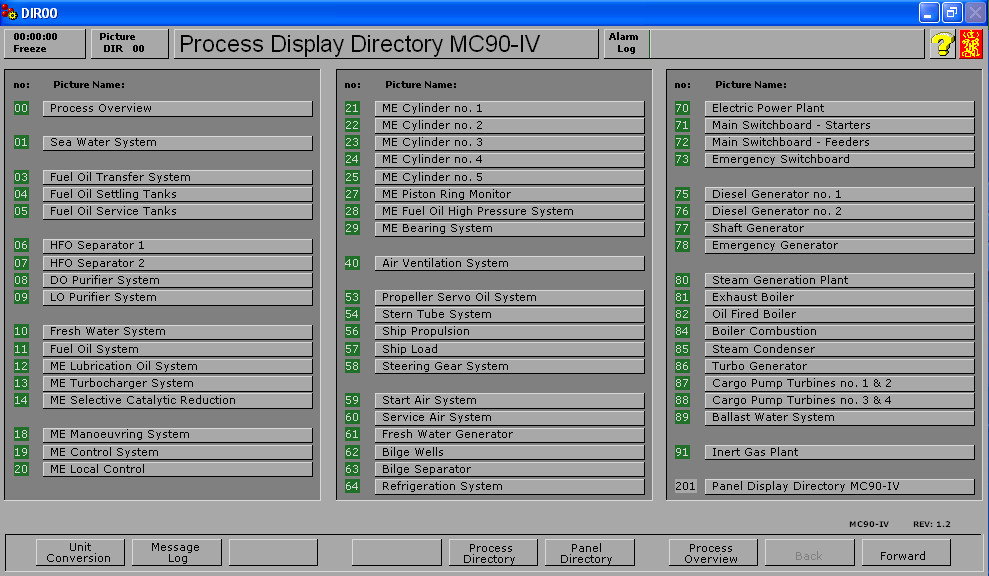This screenshot has width=989, height=576.
Task: Click the Picture DIR 00 indicator box
Action: (x=124, y=43)
